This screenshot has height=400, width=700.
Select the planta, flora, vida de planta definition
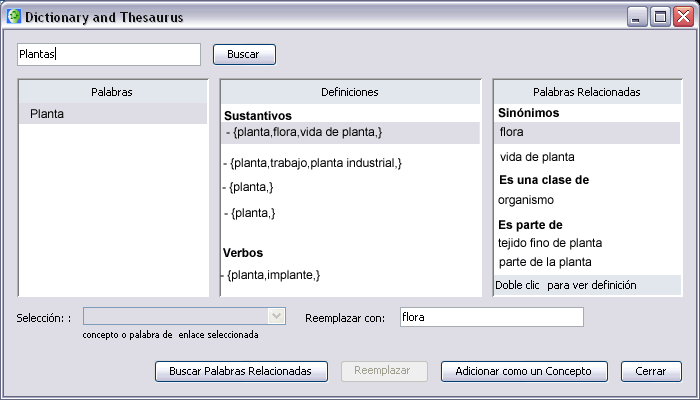350,133
